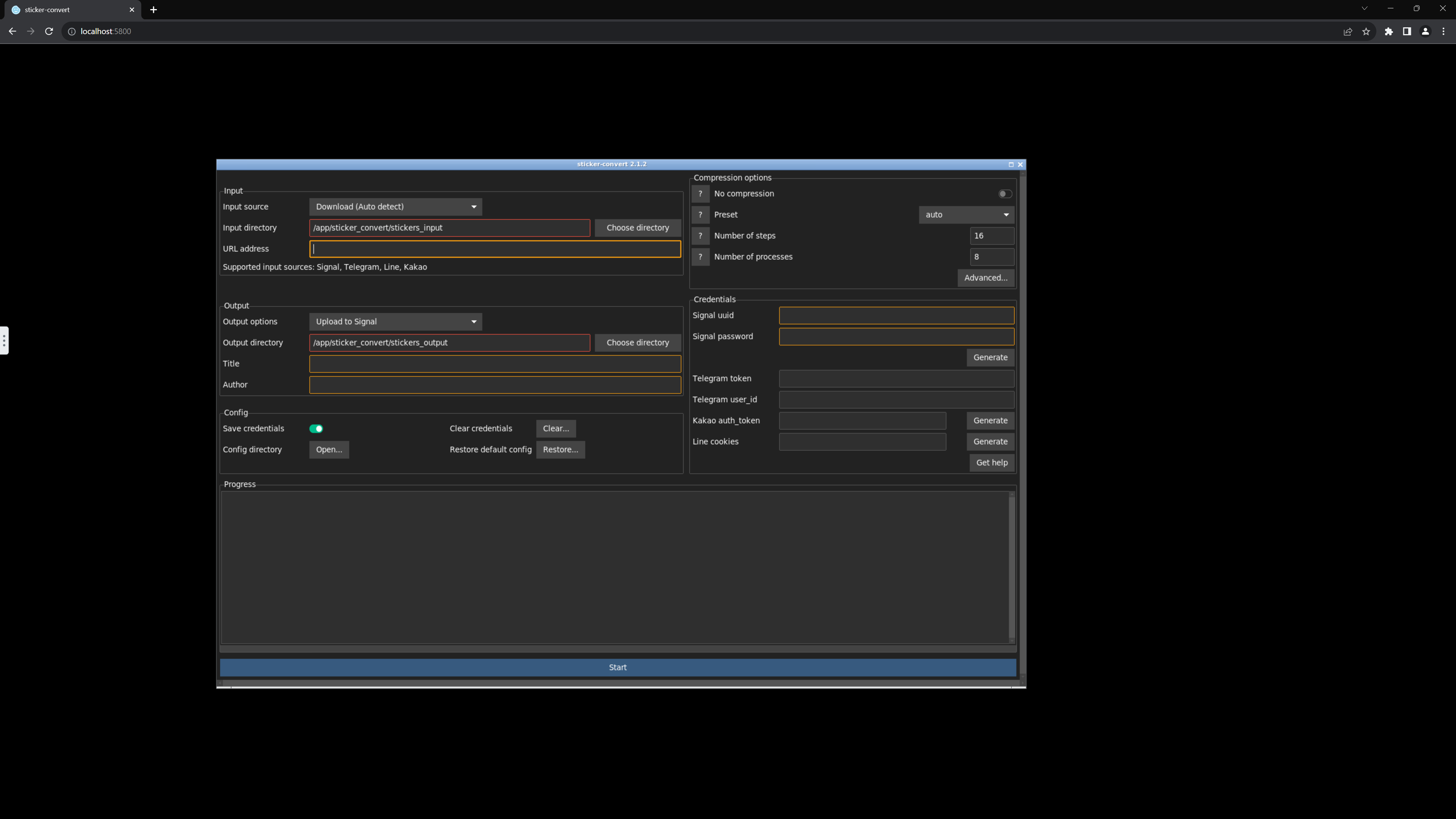Image resolution: width=1456 pixels, height=819 pixels.
Task: Bookmark this tab with the star icon
Action: 1366,31
